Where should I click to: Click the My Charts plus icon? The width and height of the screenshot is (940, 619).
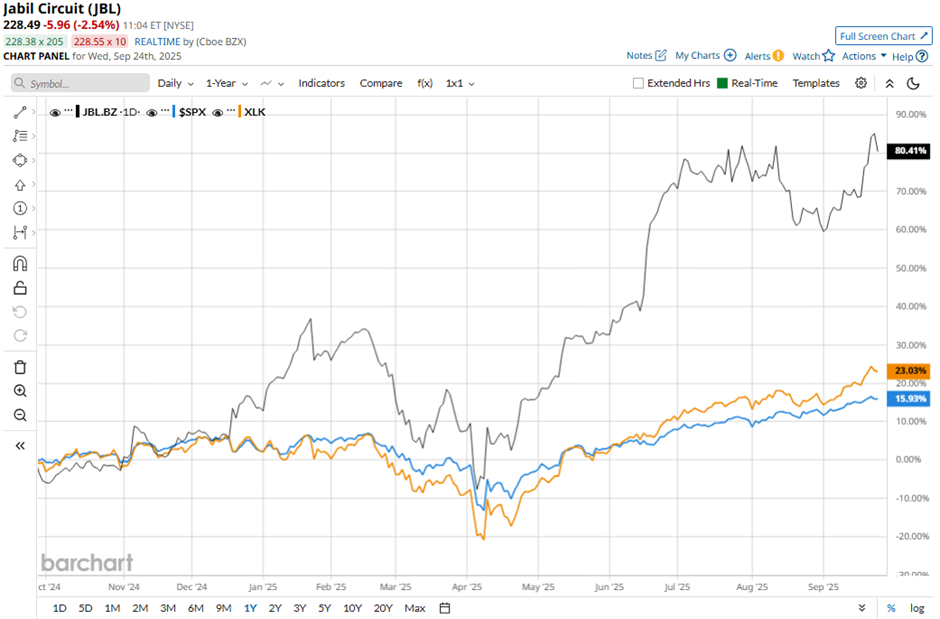(730, 55)
